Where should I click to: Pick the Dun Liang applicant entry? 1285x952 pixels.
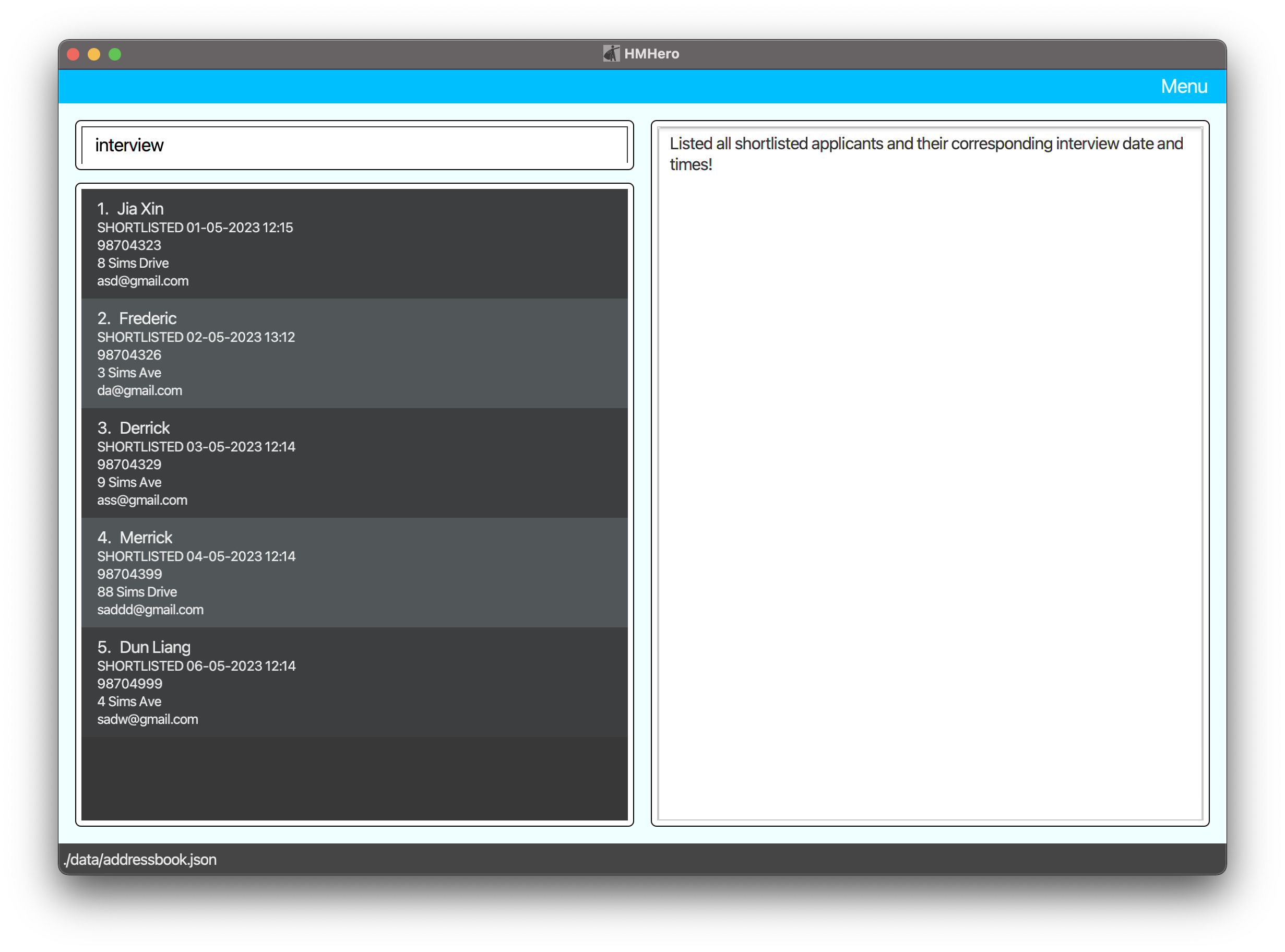pyautogui.click(x=354, y=681)
